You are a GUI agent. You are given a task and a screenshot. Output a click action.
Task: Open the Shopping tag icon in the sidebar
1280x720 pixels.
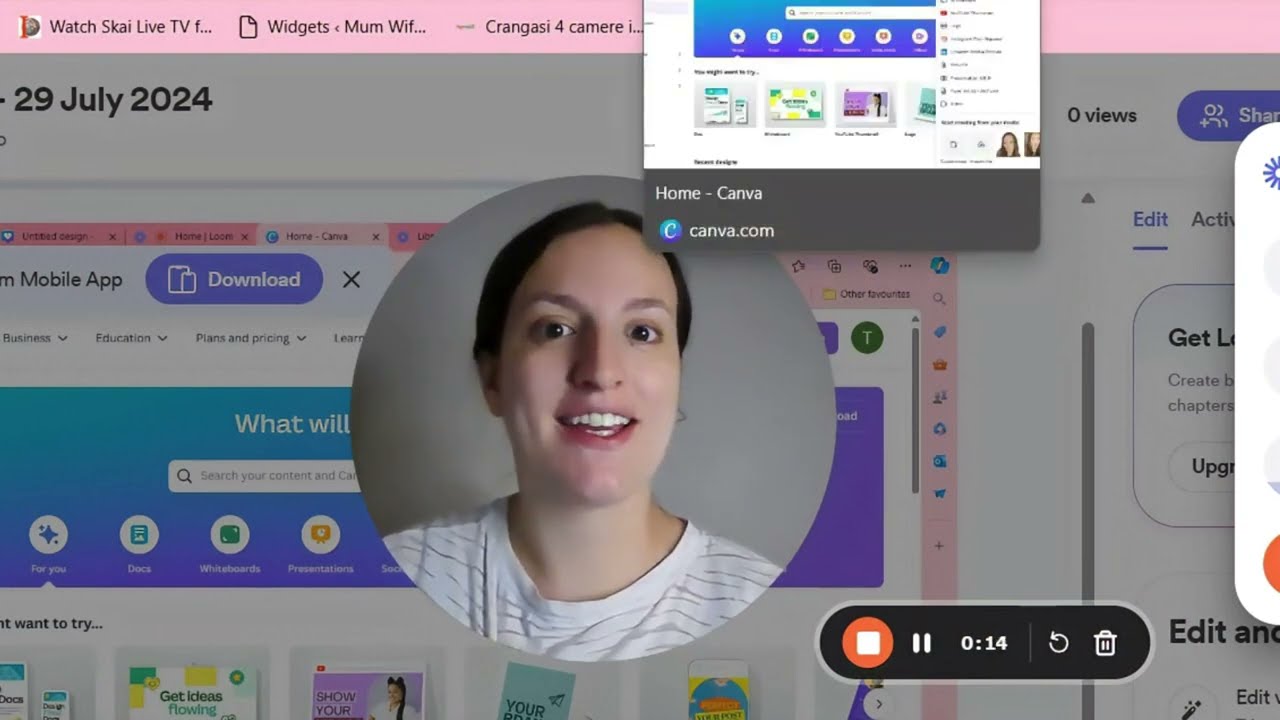point(939,331)
